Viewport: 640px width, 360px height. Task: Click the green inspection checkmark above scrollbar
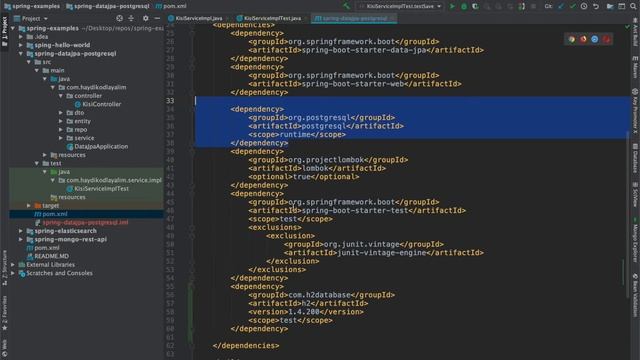(628, 27)
